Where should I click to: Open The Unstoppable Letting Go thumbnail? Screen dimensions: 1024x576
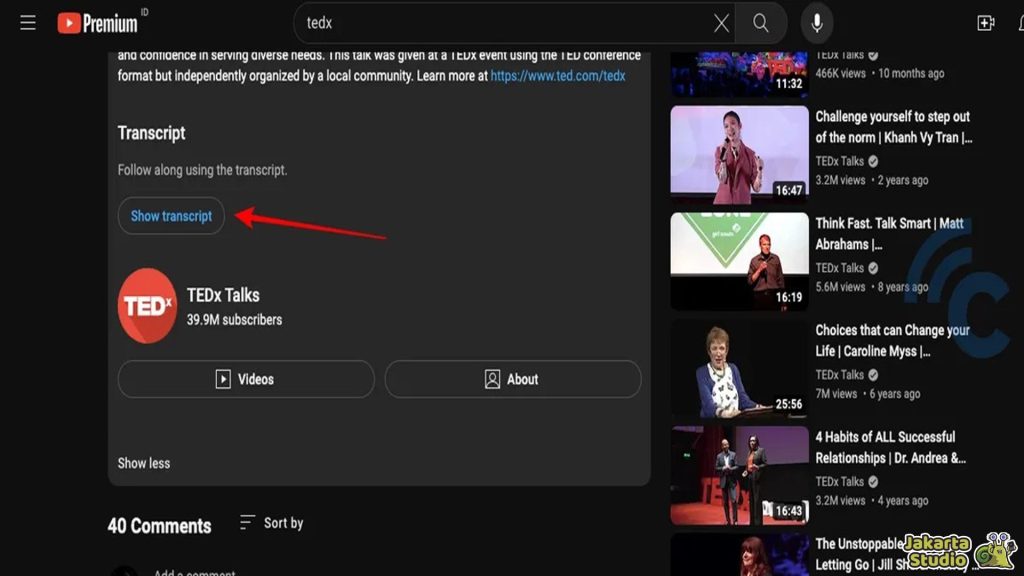pyautogui.click(x=739, y=554)
